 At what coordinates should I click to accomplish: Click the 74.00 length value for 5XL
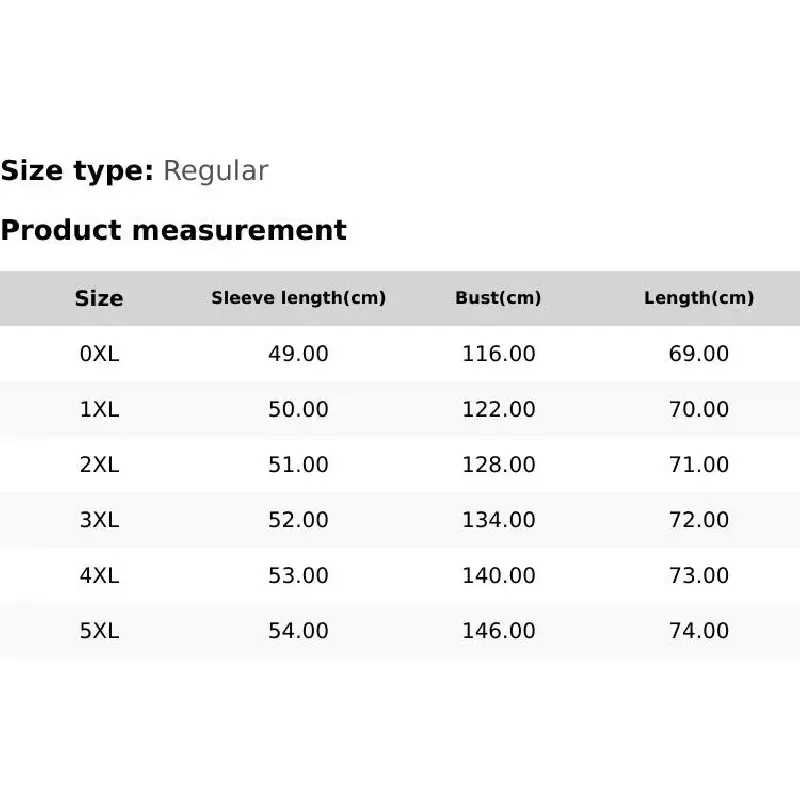(x=698, y=631)
